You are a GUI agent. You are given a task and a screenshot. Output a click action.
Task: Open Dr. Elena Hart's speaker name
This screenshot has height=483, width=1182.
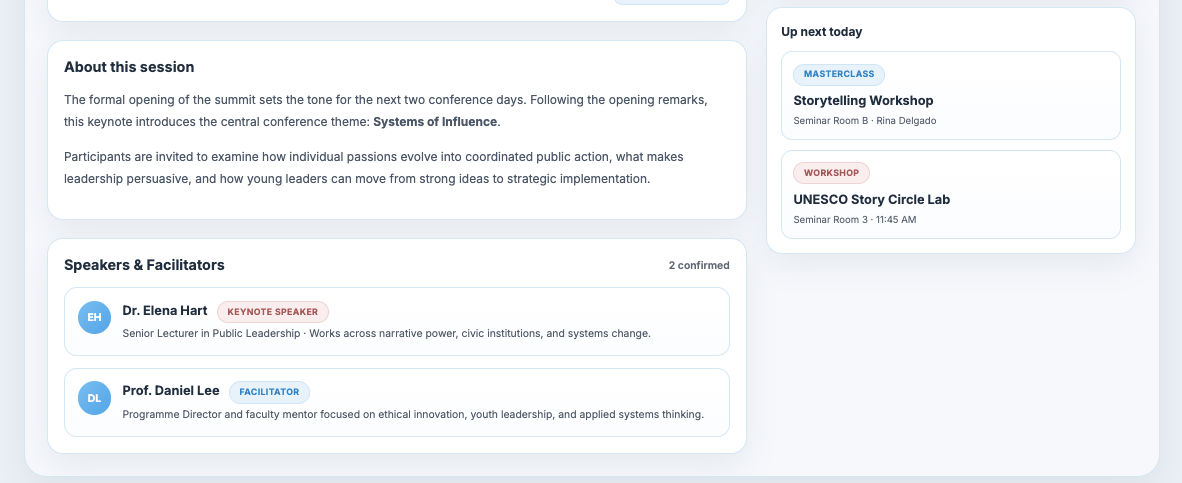click(164, 310)
